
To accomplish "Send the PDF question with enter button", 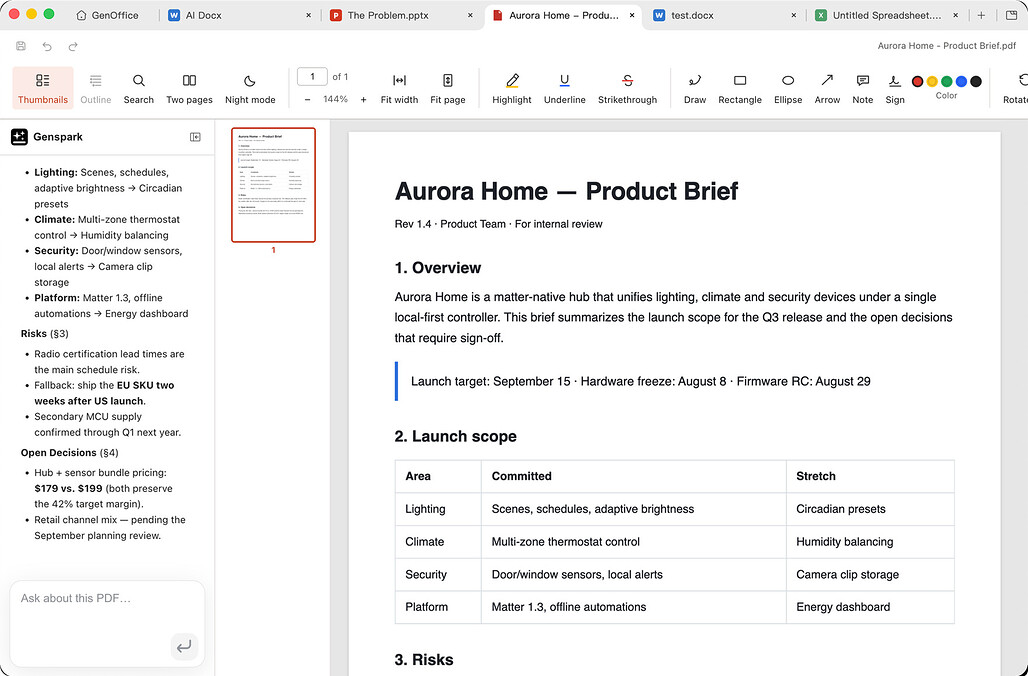I will 184,646.
